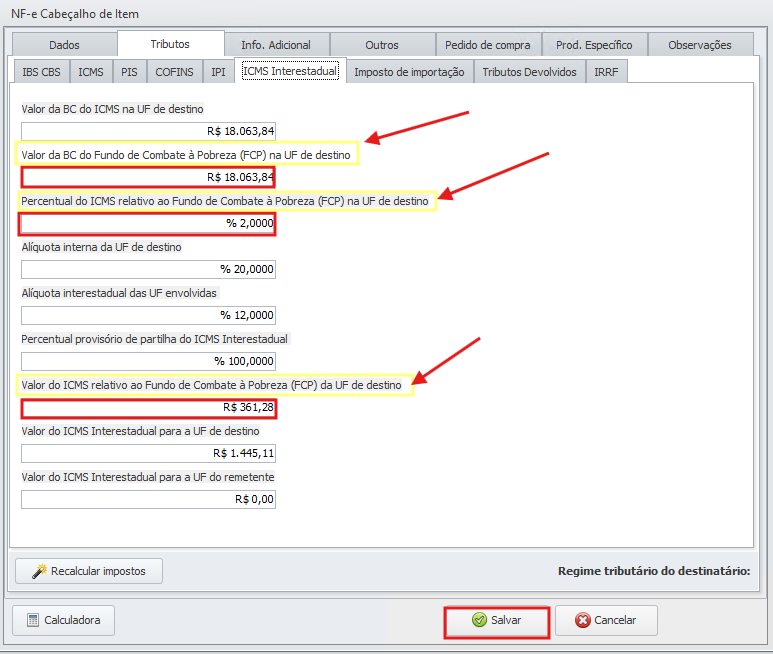This screenshot has height=654, width=773.
Task: Open the Observações tab
Action: pos(699,45)
